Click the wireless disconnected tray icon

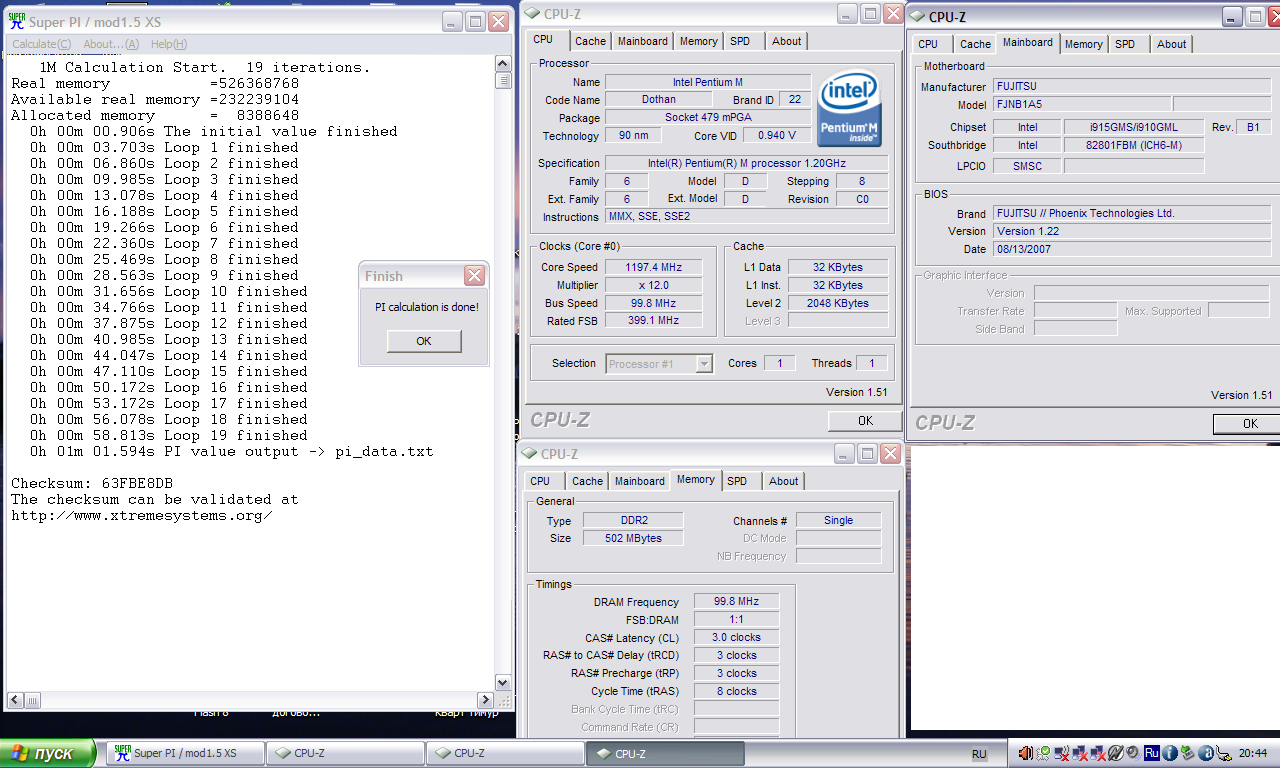(x=1062, y=753)
